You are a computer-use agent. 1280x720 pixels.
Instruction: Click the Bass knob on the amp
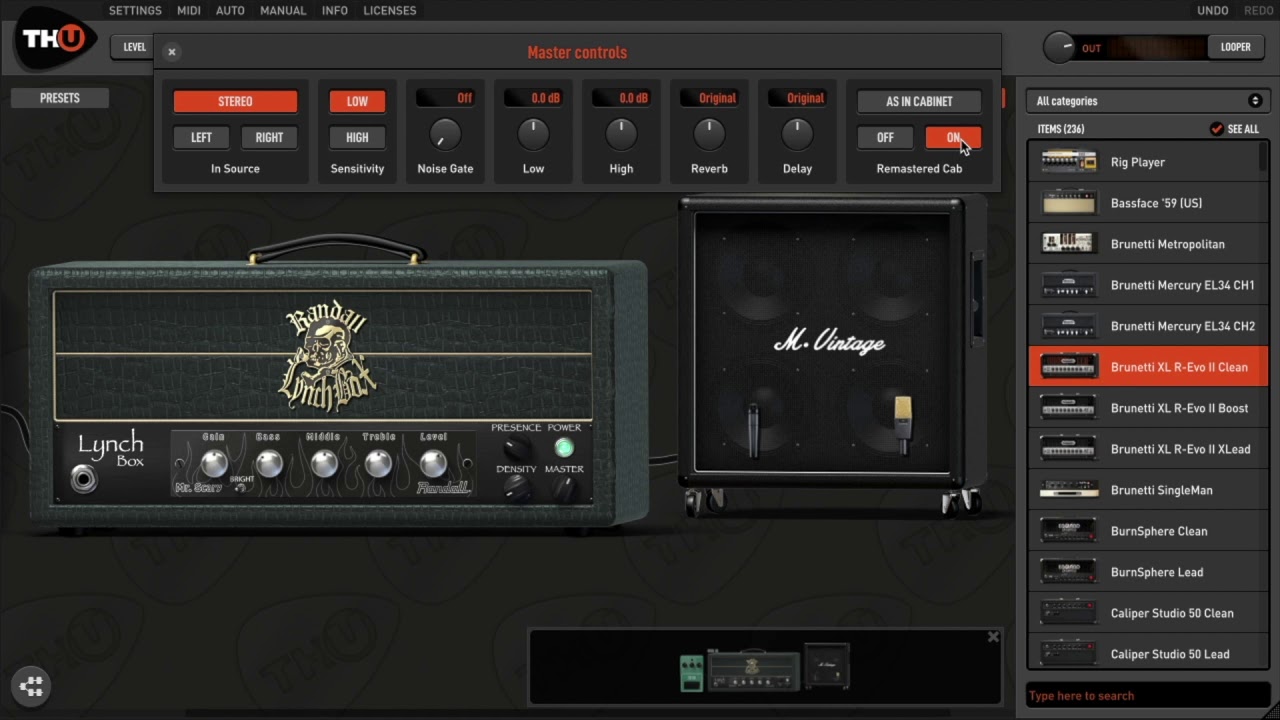tap(269, 463)
